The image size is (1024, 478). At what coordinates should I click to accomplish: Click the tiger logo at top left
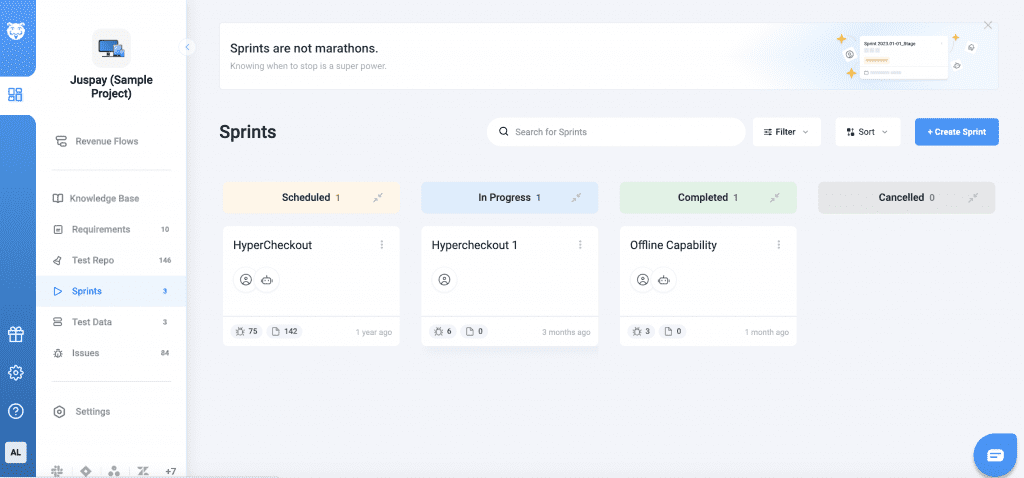point(16,31)
